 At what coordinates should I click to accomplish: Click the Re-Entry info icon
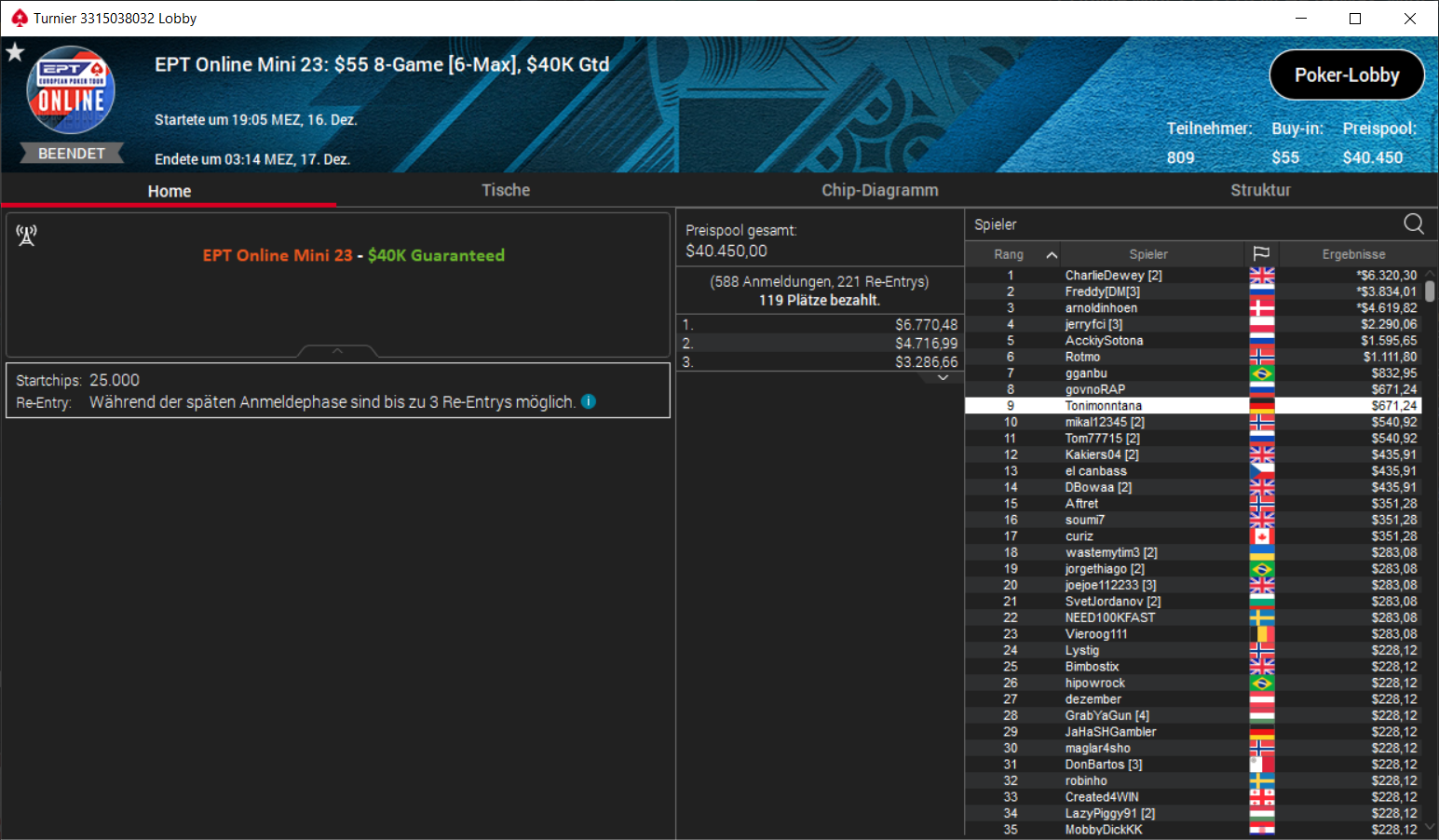(589, 401)
